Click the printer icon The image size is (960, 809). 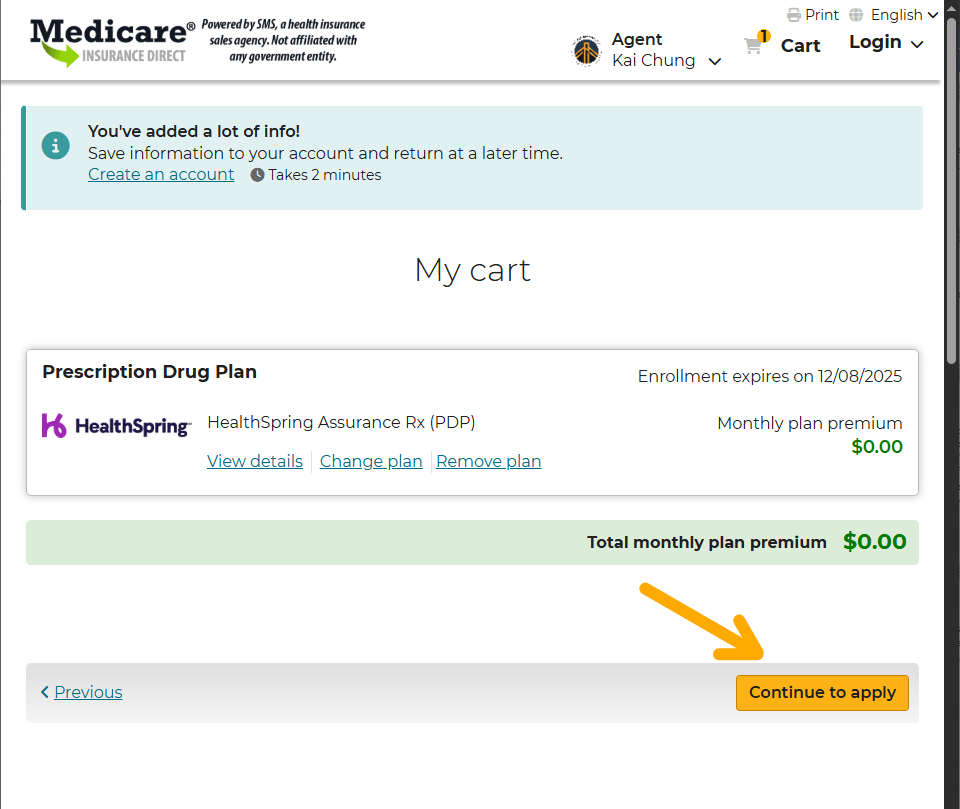pyautogui.click(x=794, y=15)
